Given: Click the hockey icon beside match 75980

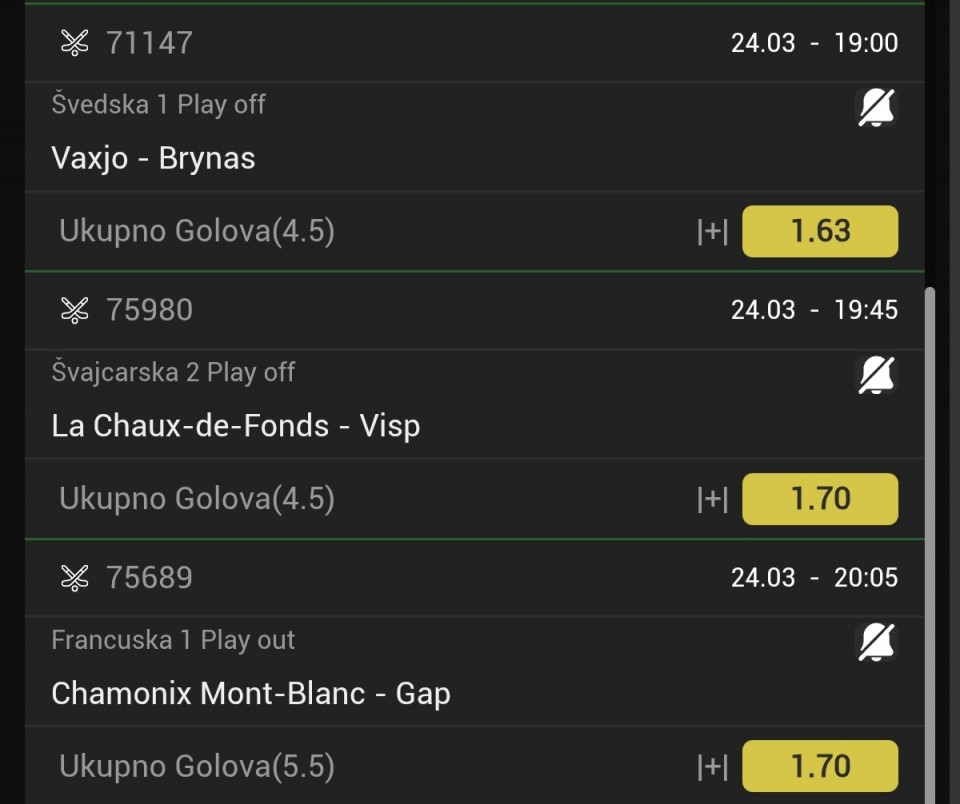Looking at the screenshot, I should pos(75,310).
